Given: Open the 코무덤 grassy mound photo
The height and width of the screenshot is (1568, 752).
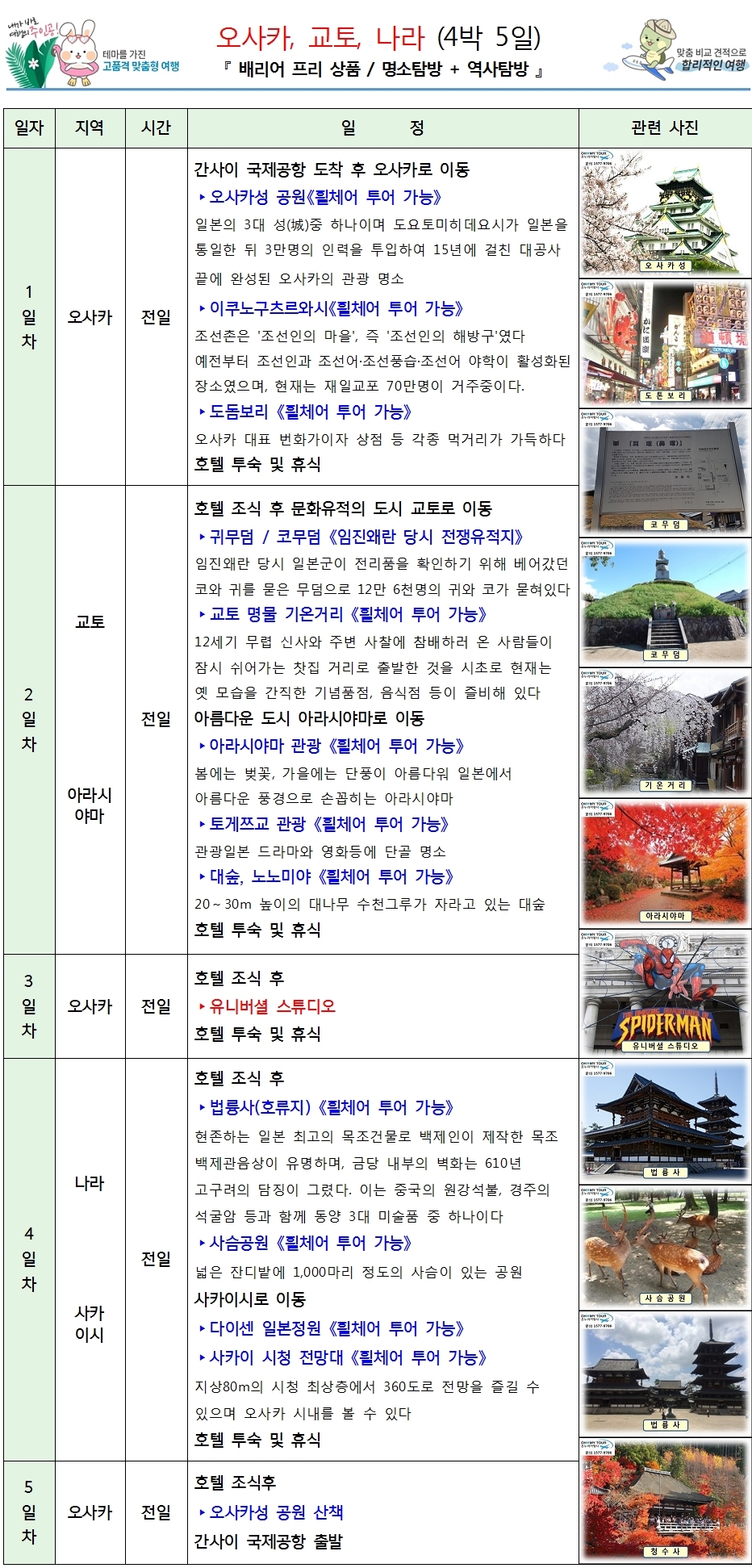Looking at the screenshot, I should pos(665,603).
